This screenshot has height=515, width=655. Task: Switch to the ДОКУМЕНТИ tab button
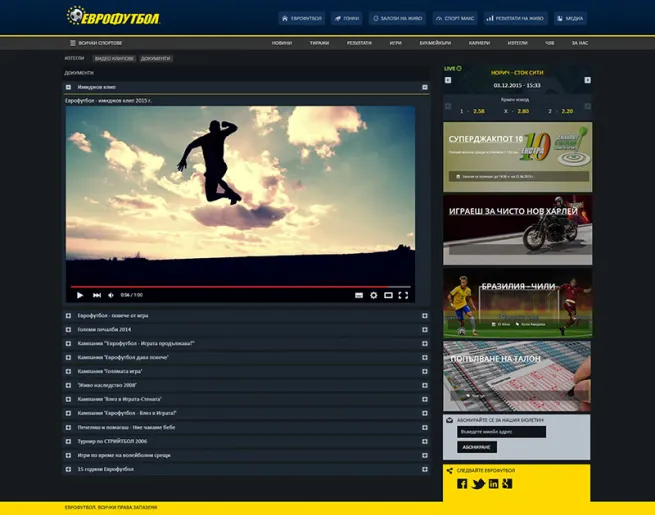pyautogui.click(x=155, y=58)
